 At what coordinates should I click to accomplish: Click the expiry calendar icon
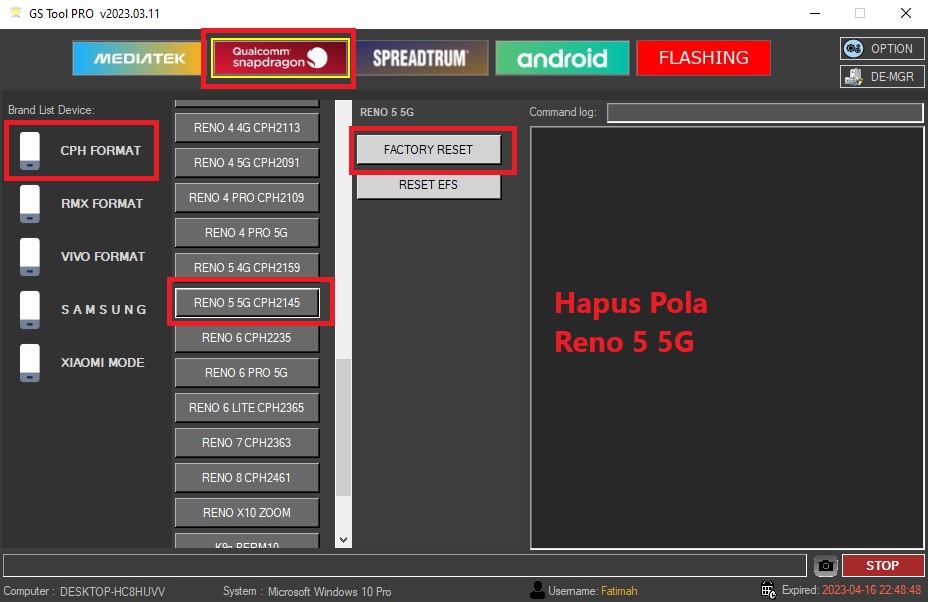(768, 590)
